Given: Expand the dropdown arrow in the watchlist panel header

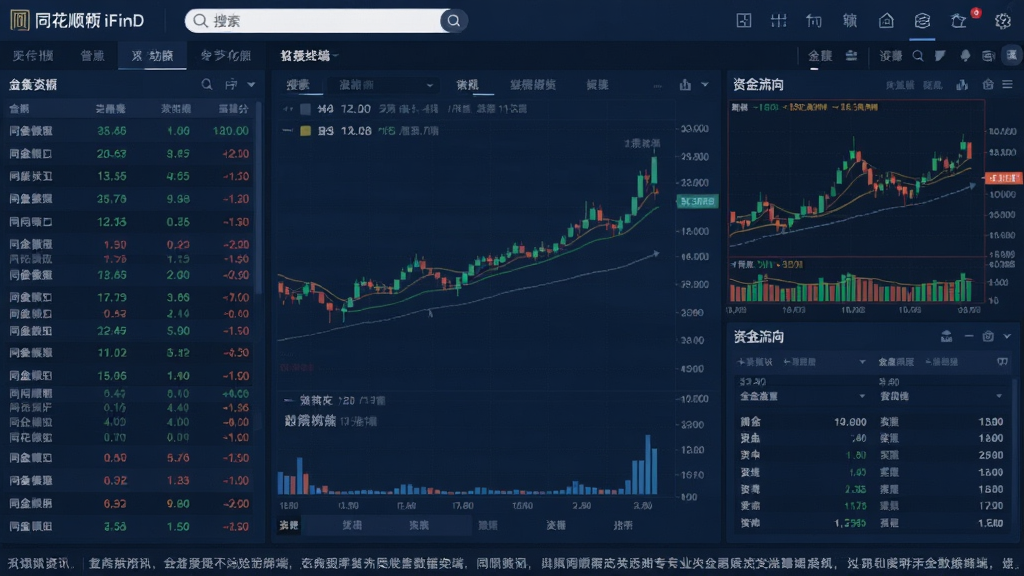Looking at the screenshot, I should (251, 85).
